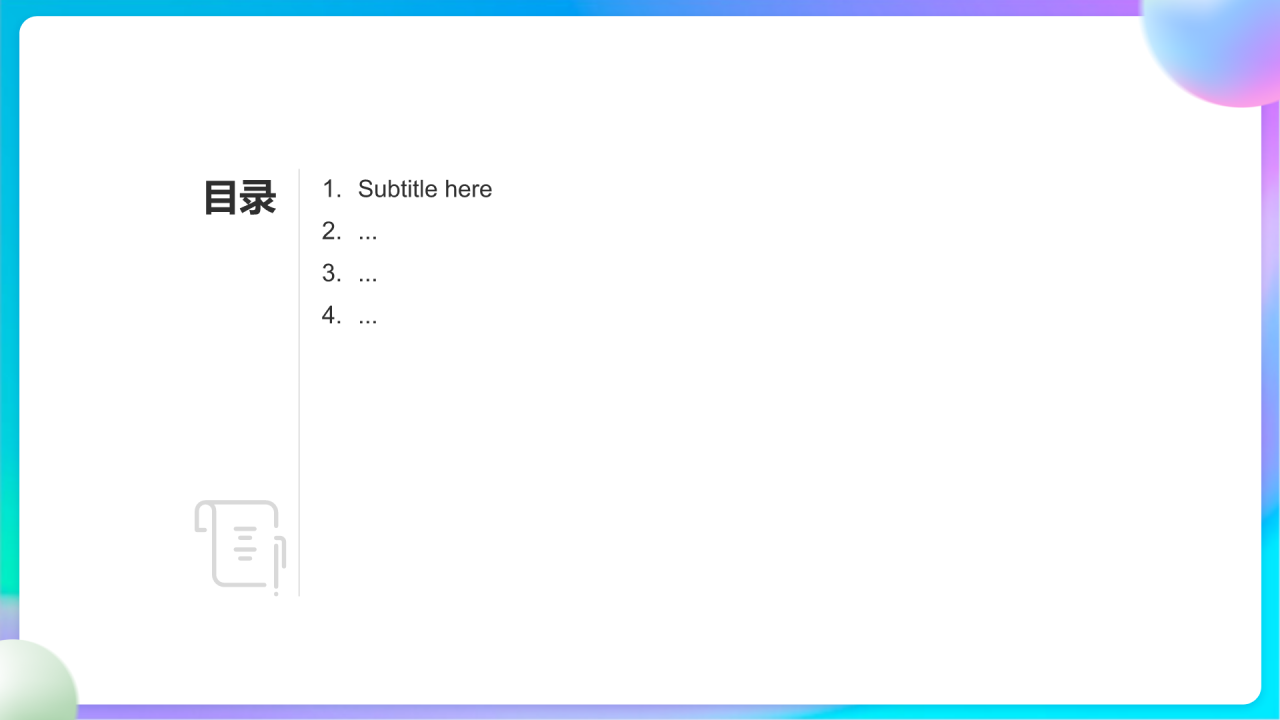Click the gray scroll document icon
The height and width of the screenshot is (720, 1280).
(234, 543)
